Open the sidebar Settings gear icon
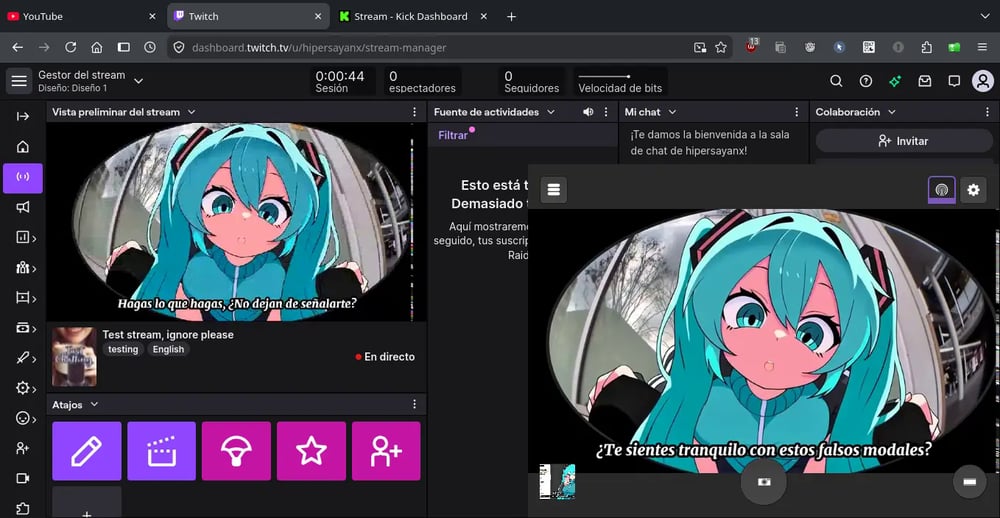The height and width of the screenshot is (518, 1000). click(x=25, y=388)
